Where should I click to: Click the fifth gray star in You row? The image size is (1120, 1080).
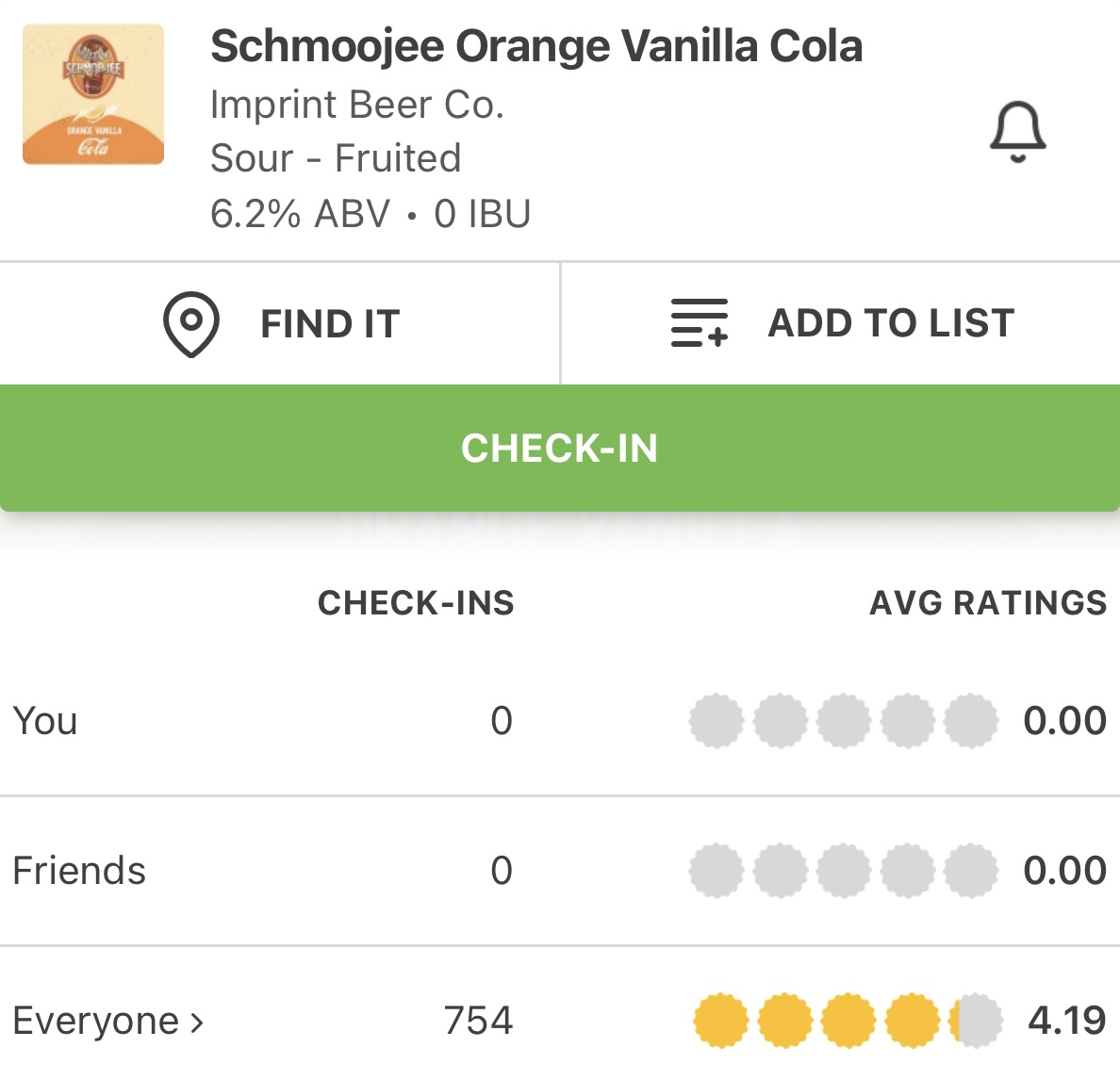[971, 721]
